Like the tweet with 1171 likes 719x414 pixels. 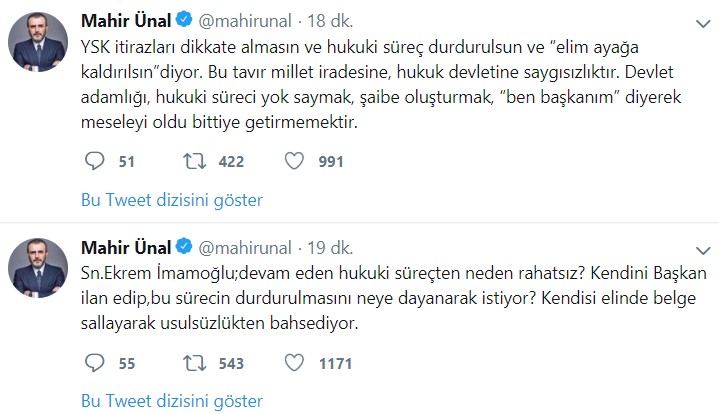[296, 362]
